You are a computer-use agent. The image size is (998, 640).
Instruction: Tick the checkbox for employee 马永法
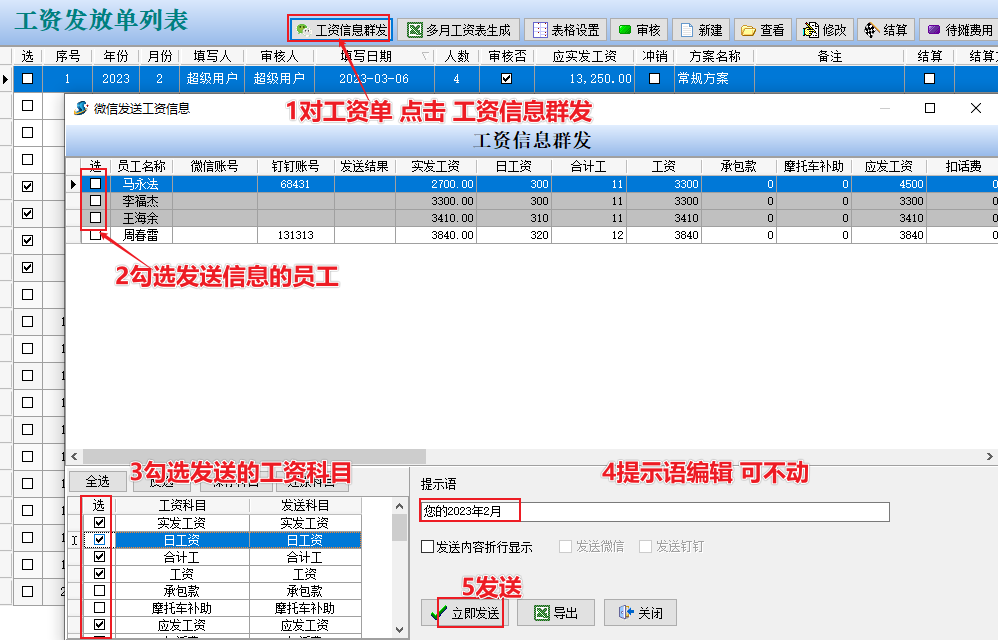click(x=96, y=184)
